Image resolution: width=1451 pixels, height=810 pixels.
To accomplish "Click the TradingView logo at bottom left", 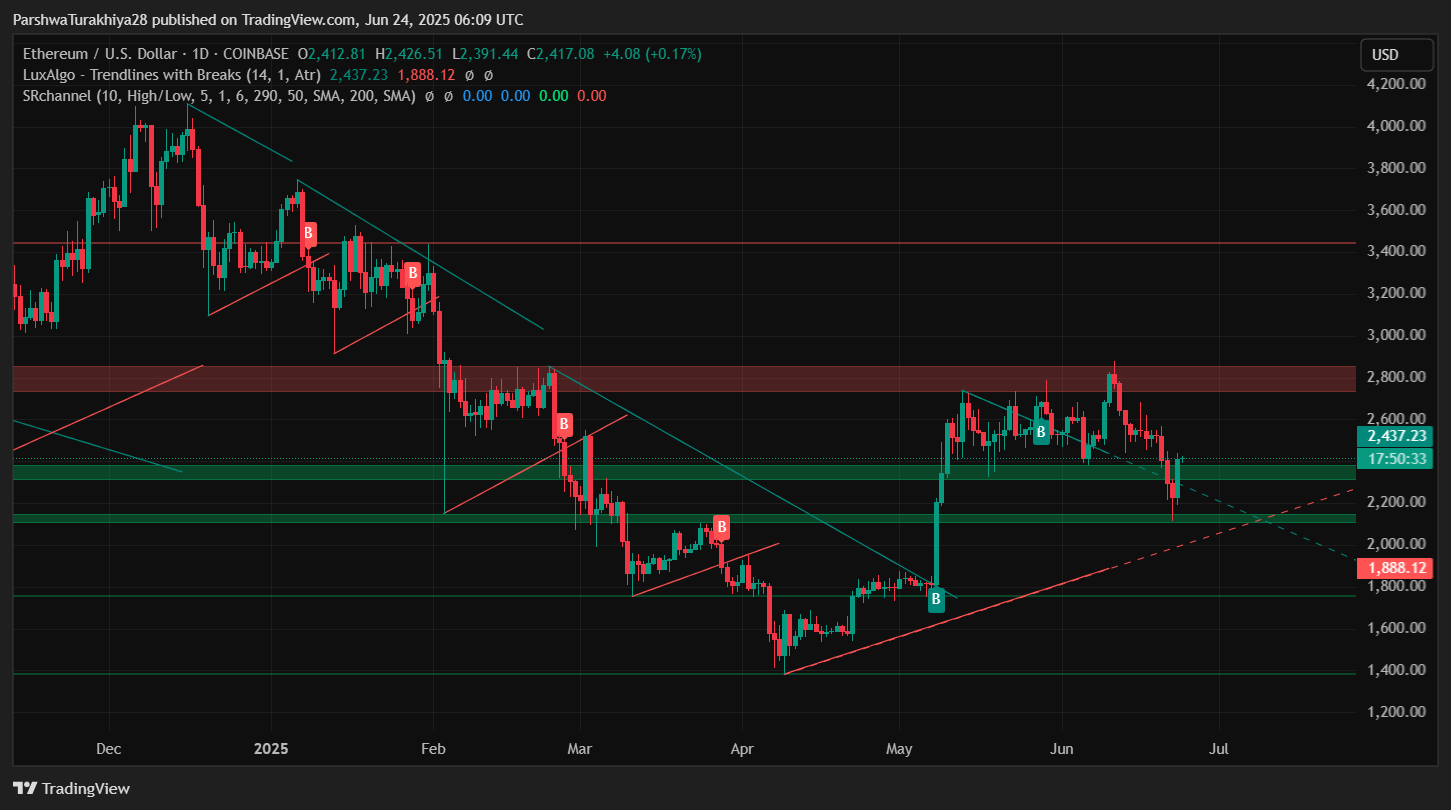I will [72, 788].
